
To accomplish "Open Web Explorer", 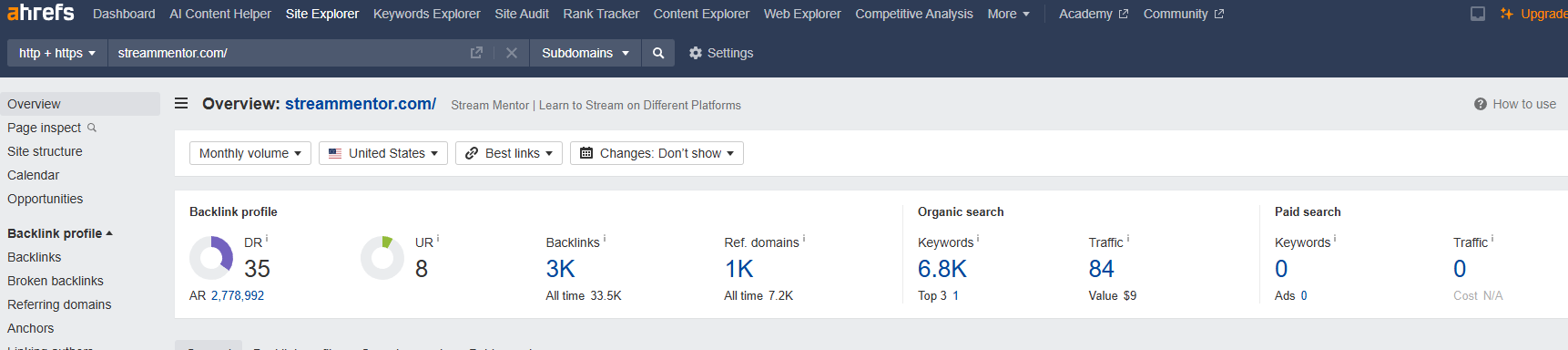I will tap(802, 14).
